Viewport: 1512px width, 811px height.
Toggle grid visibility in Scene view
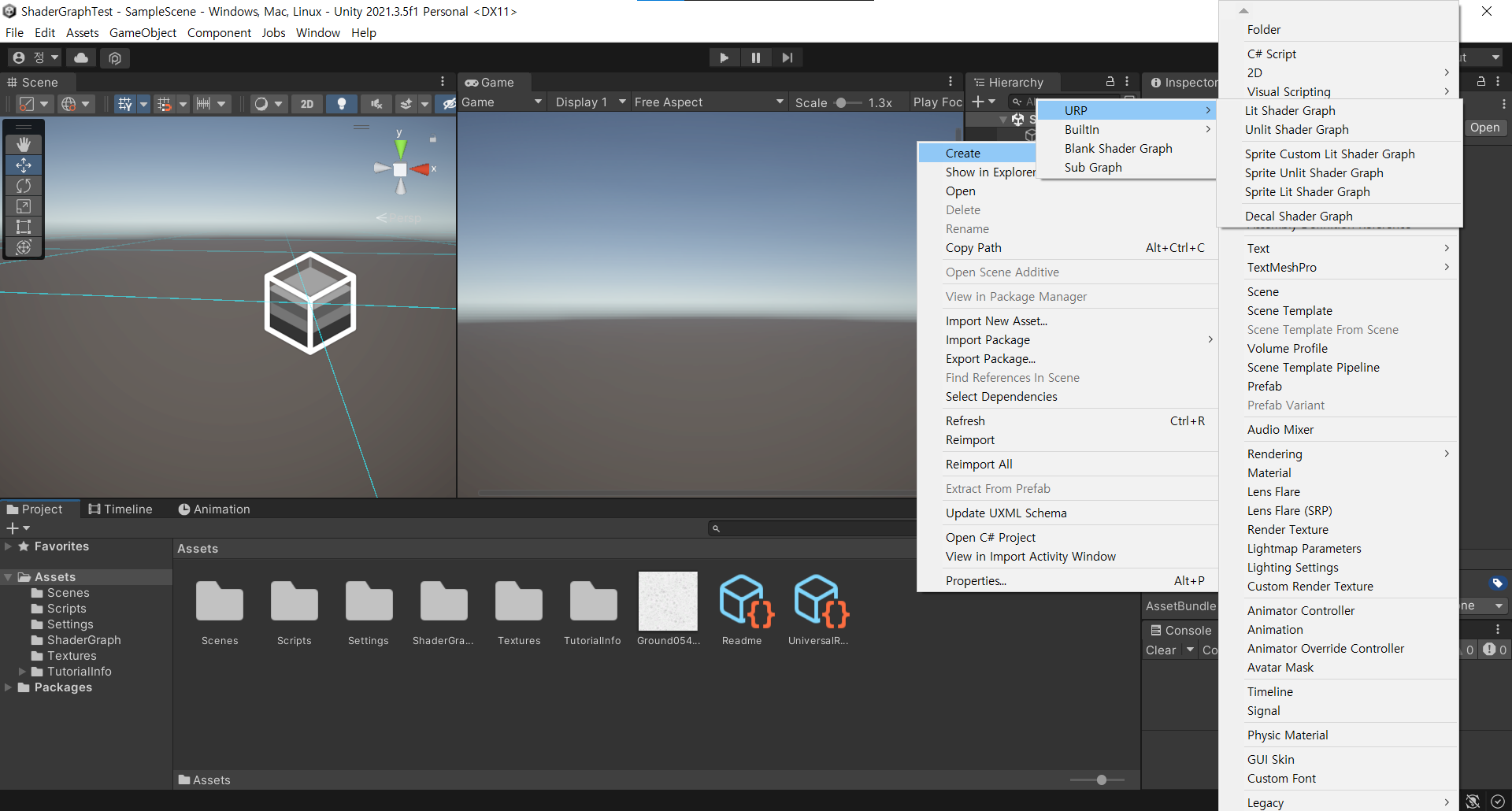125,103
